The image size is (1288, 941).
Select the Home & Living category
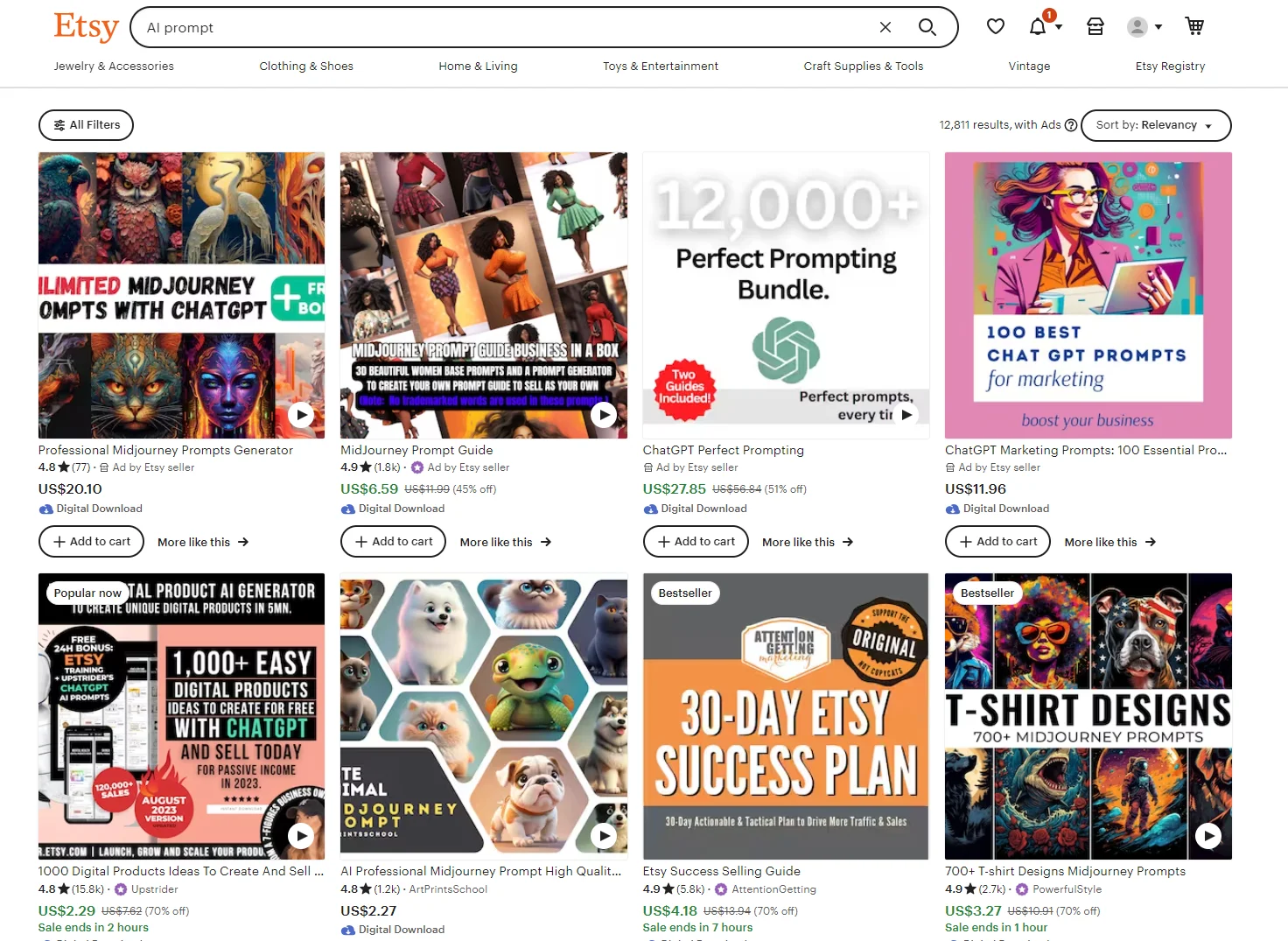478,66
